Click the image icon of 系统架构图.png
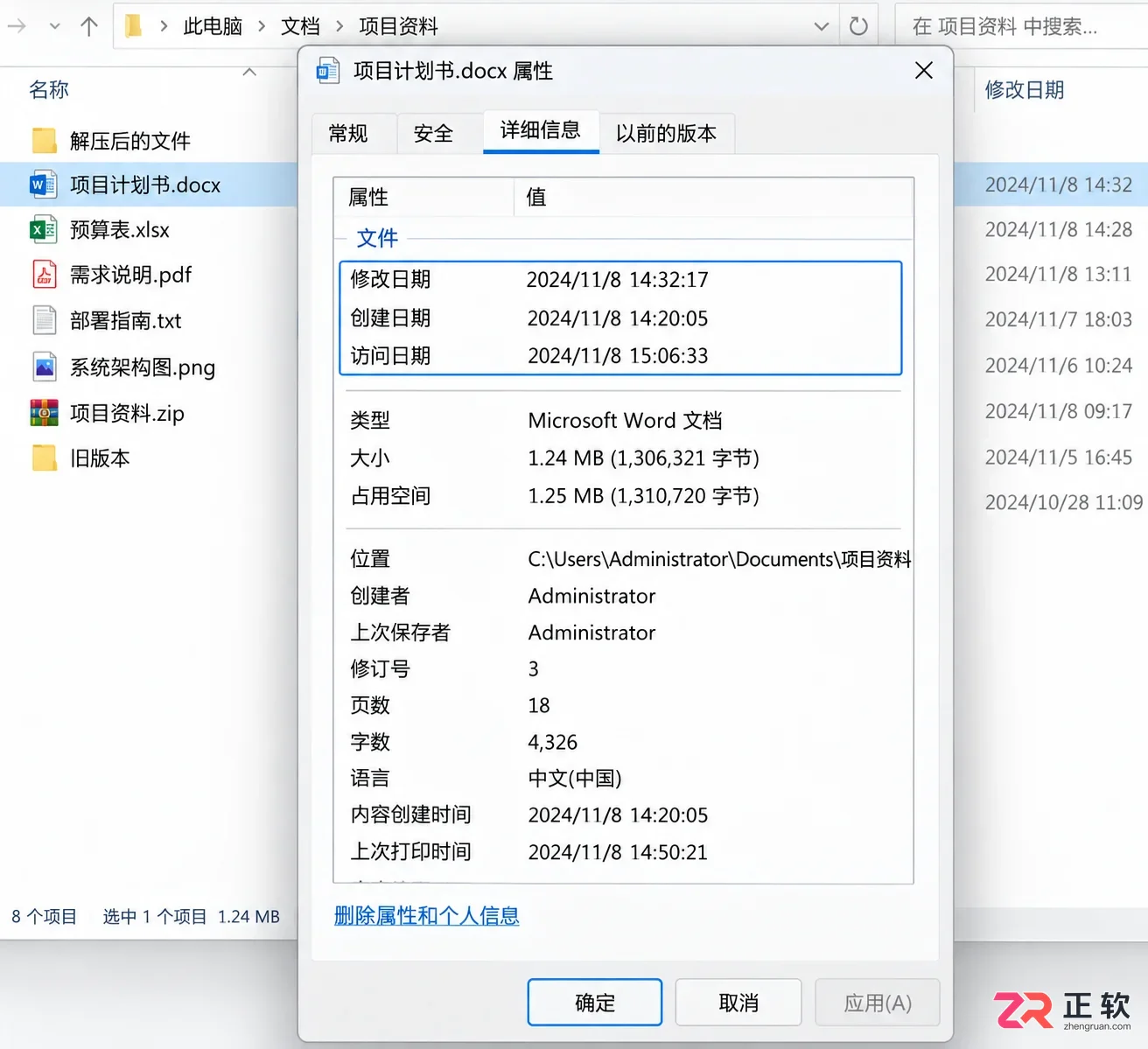 [x=45, y=367]
